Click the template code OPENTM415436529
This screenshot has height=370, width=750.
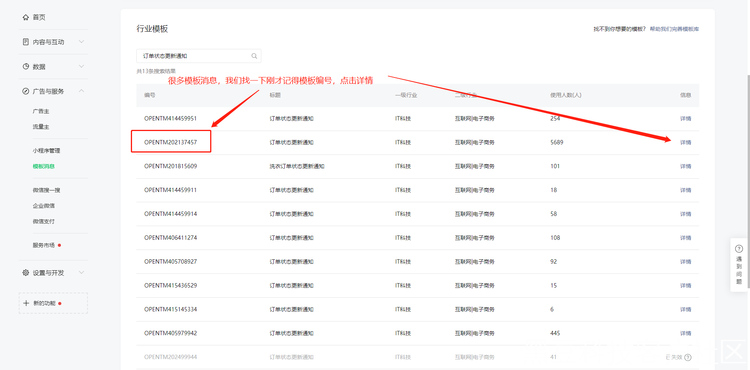tap(170, 285)
